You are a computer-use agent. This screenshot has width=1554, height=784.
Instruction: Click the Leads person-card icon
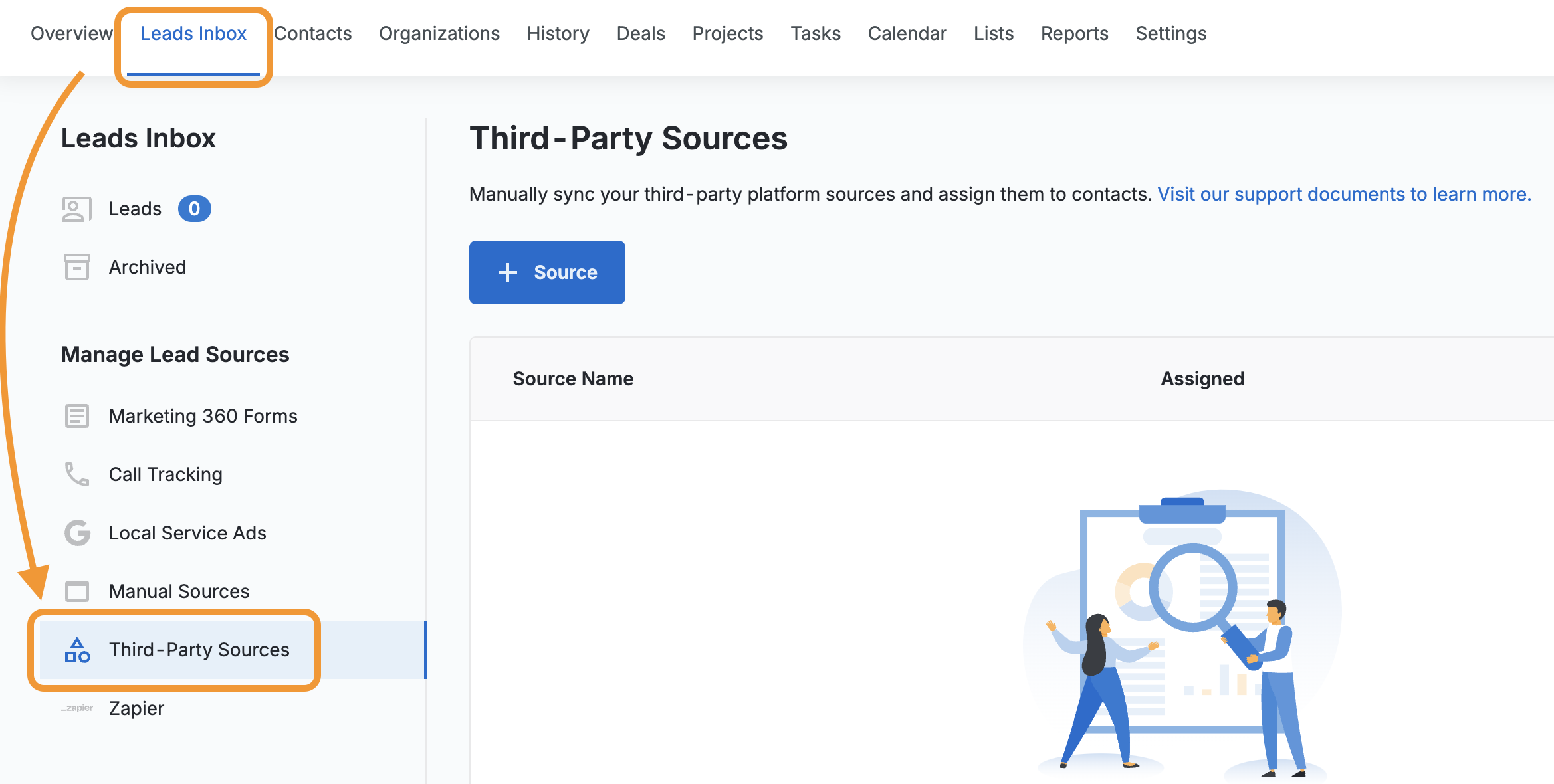76,209
